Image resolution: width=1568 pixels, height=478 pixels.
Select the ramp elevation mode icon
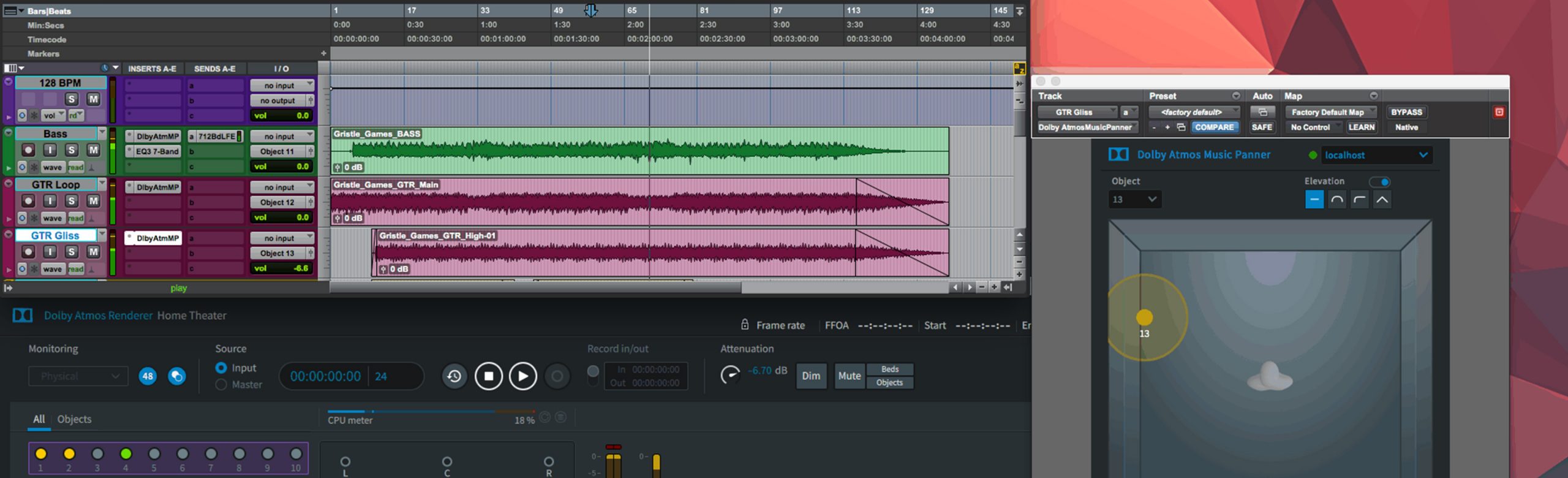1360,199
